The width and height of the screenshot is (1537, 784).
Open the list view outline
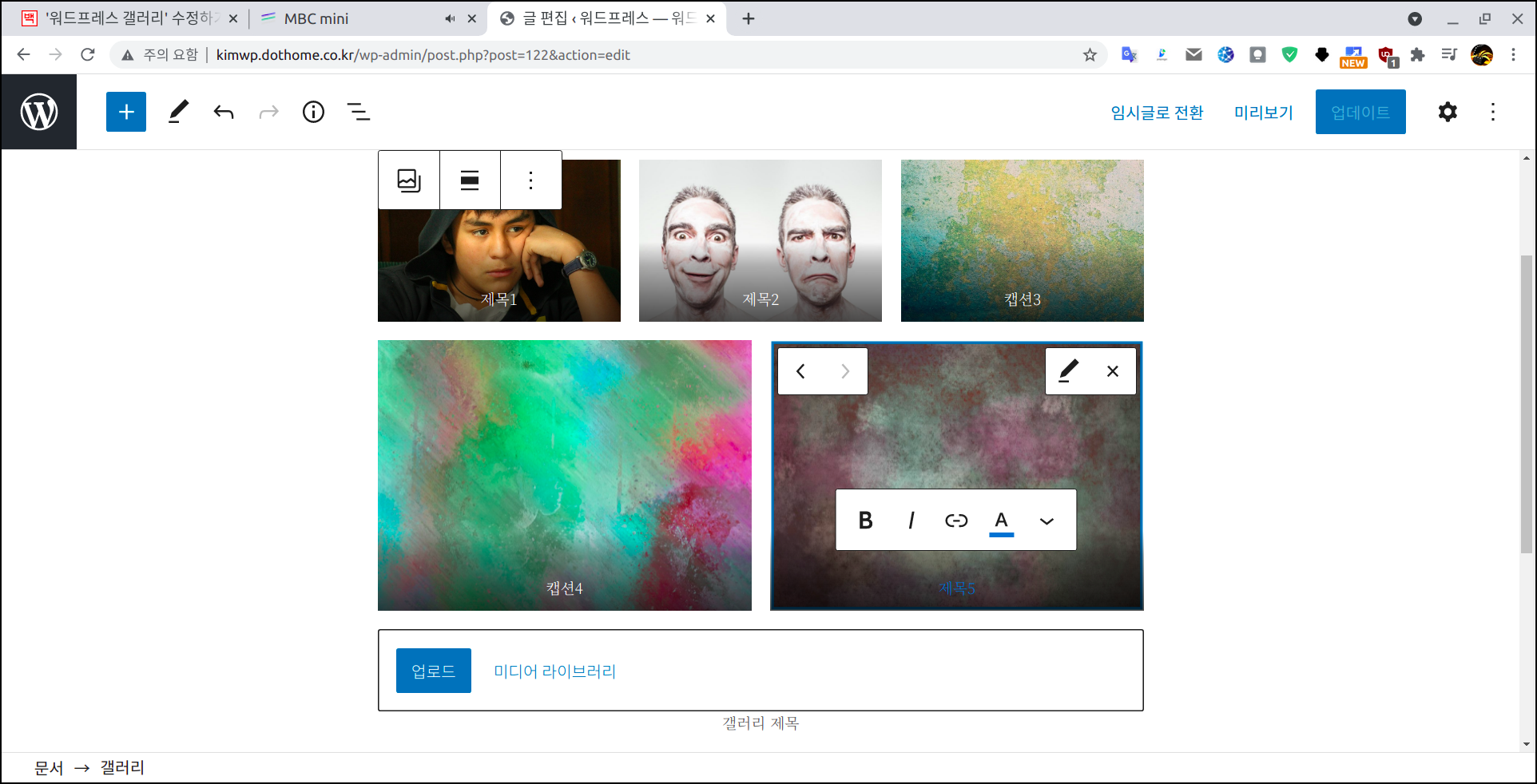point(359,112)
